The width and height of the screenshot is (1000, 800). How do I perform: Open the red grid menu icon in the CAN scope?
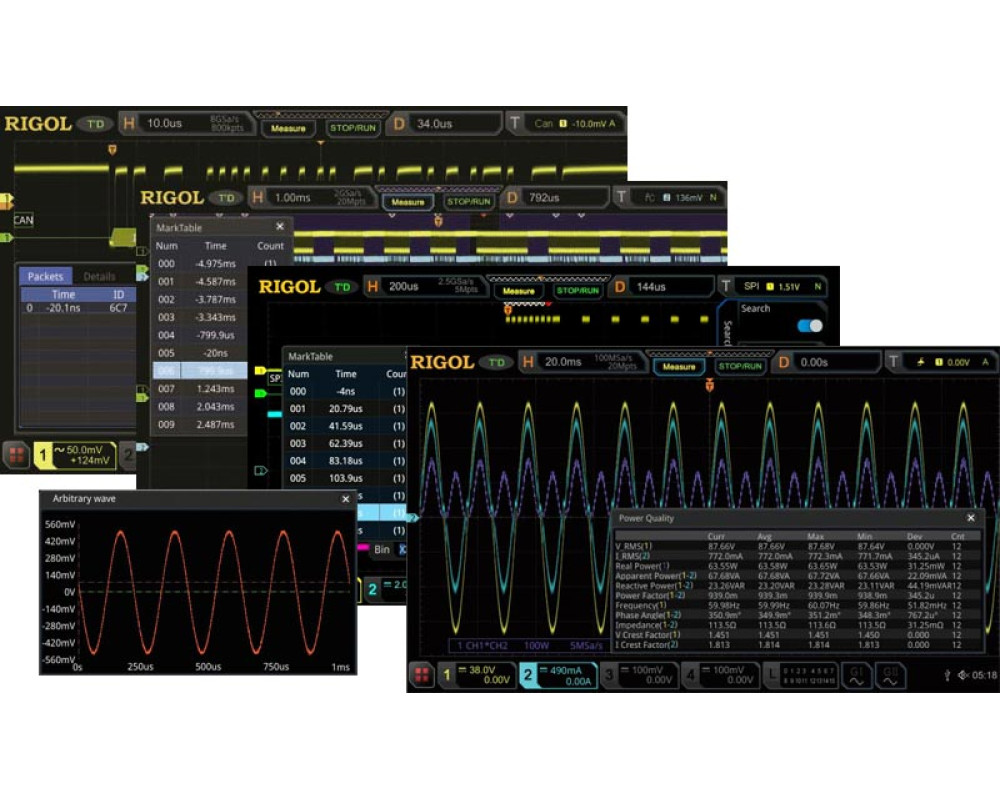point(17,457)
